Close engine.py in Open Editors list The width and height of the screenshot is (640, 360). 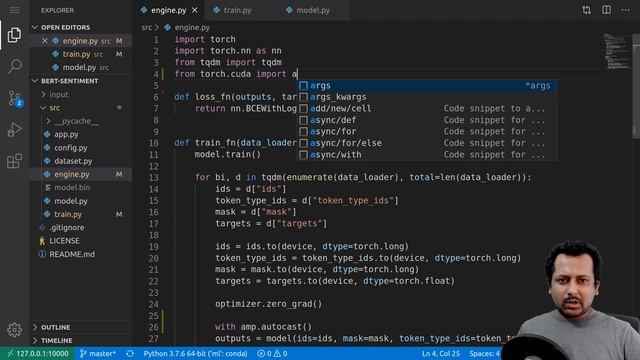[x=44, y=41]
